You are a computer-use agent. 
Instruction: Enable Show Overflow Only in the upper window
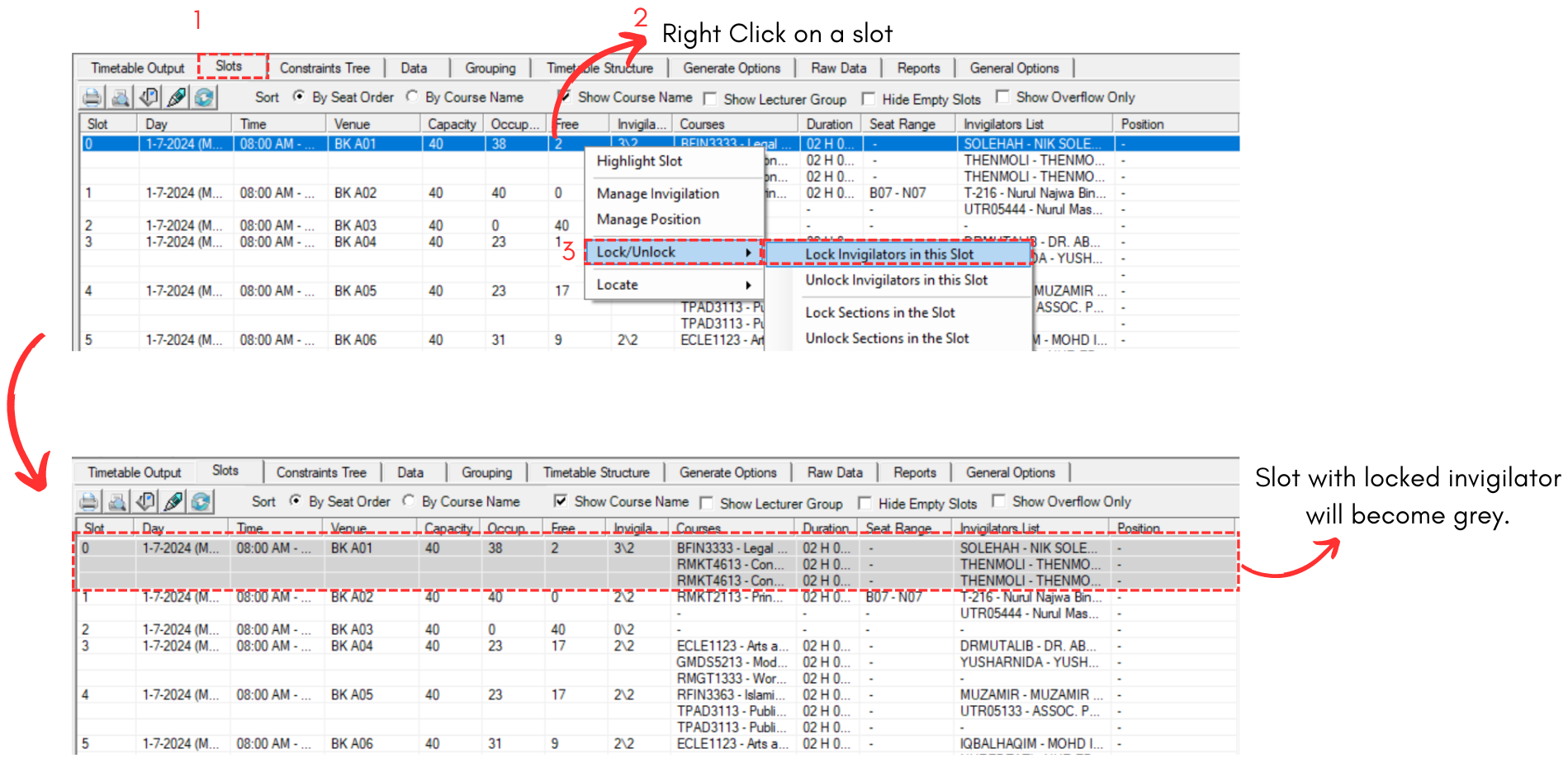coord(1002,97)
